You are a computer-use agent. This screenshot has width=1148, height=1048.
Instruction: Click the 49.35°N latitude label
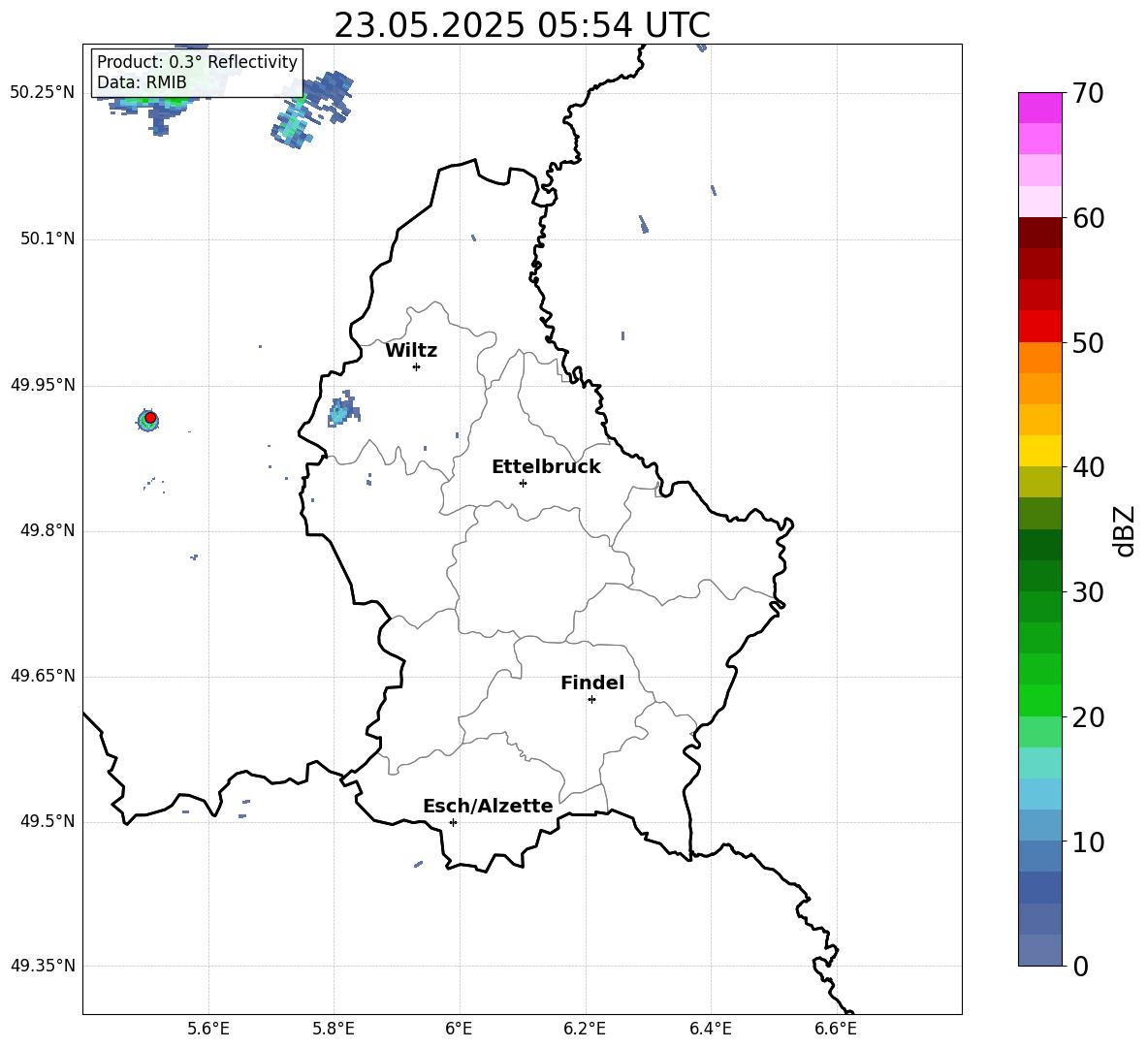tap(43, 966)
